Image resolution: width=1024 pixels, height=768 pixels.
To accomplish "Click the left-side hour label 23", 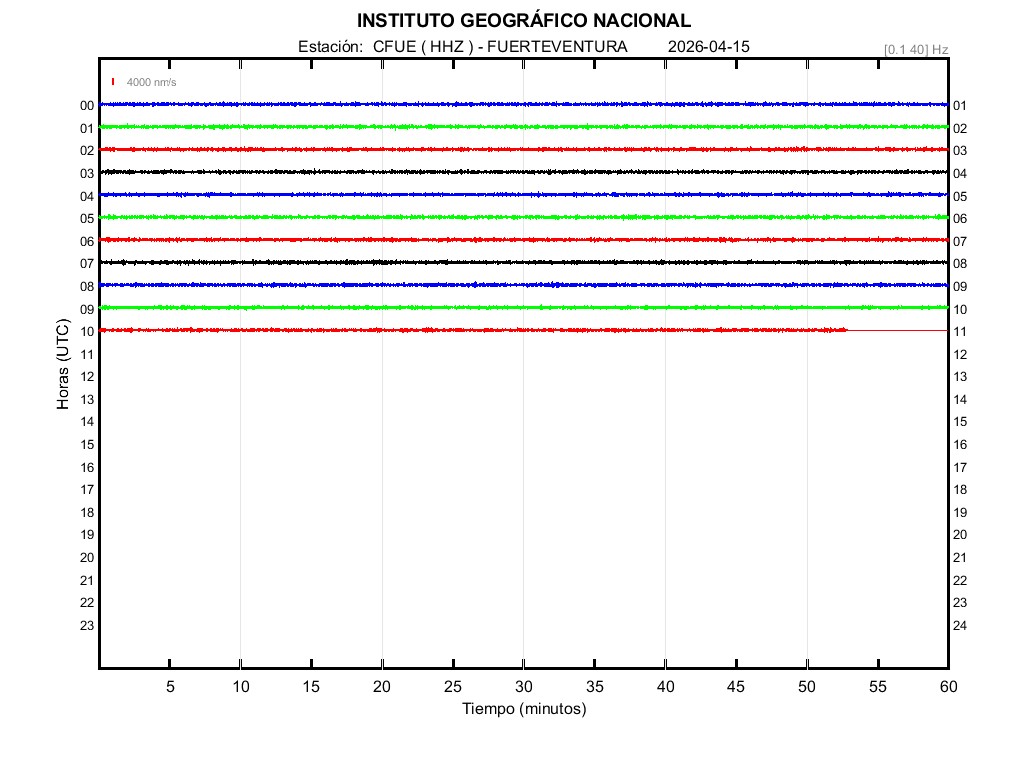I will [x=87, y=626].
